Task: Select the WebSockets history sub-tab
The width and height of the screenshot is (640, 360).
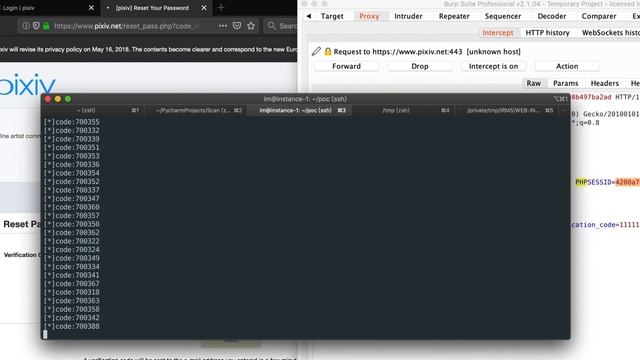Action: point(611,33)
